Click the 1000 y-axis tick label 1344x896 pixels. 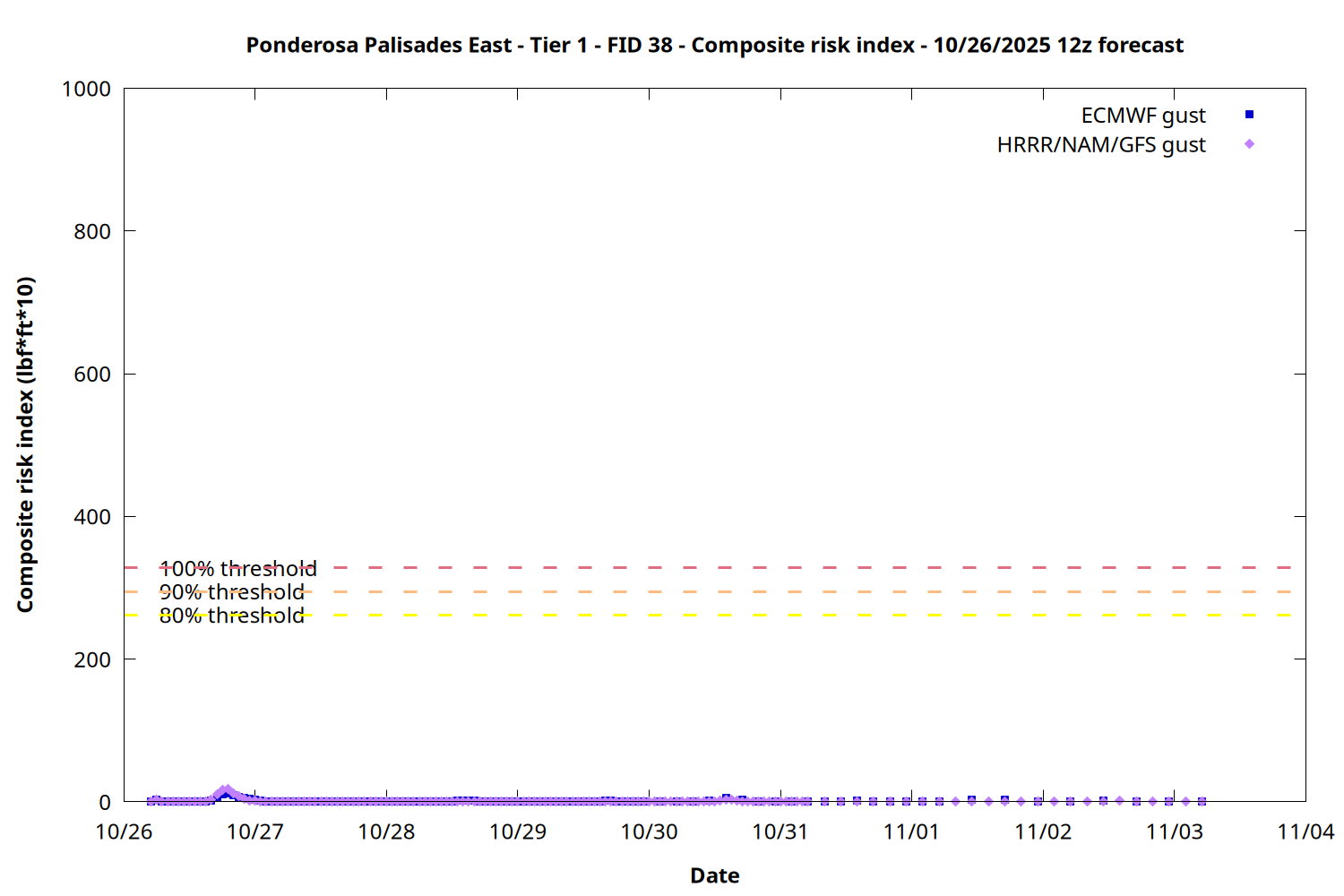(86, 89)
